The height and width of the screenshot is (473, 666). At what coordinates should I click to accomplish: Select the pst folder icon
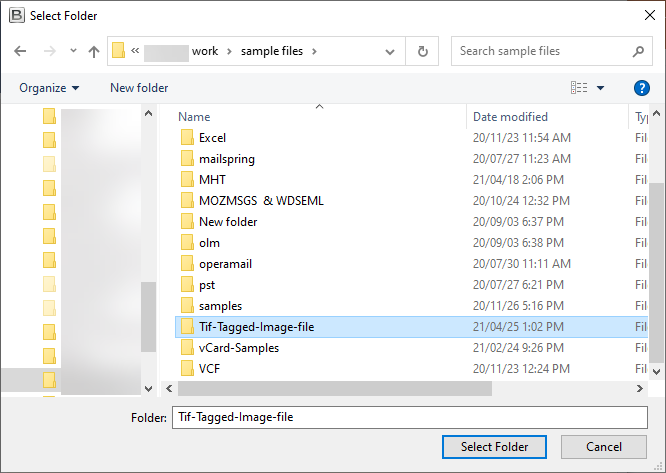187,285
